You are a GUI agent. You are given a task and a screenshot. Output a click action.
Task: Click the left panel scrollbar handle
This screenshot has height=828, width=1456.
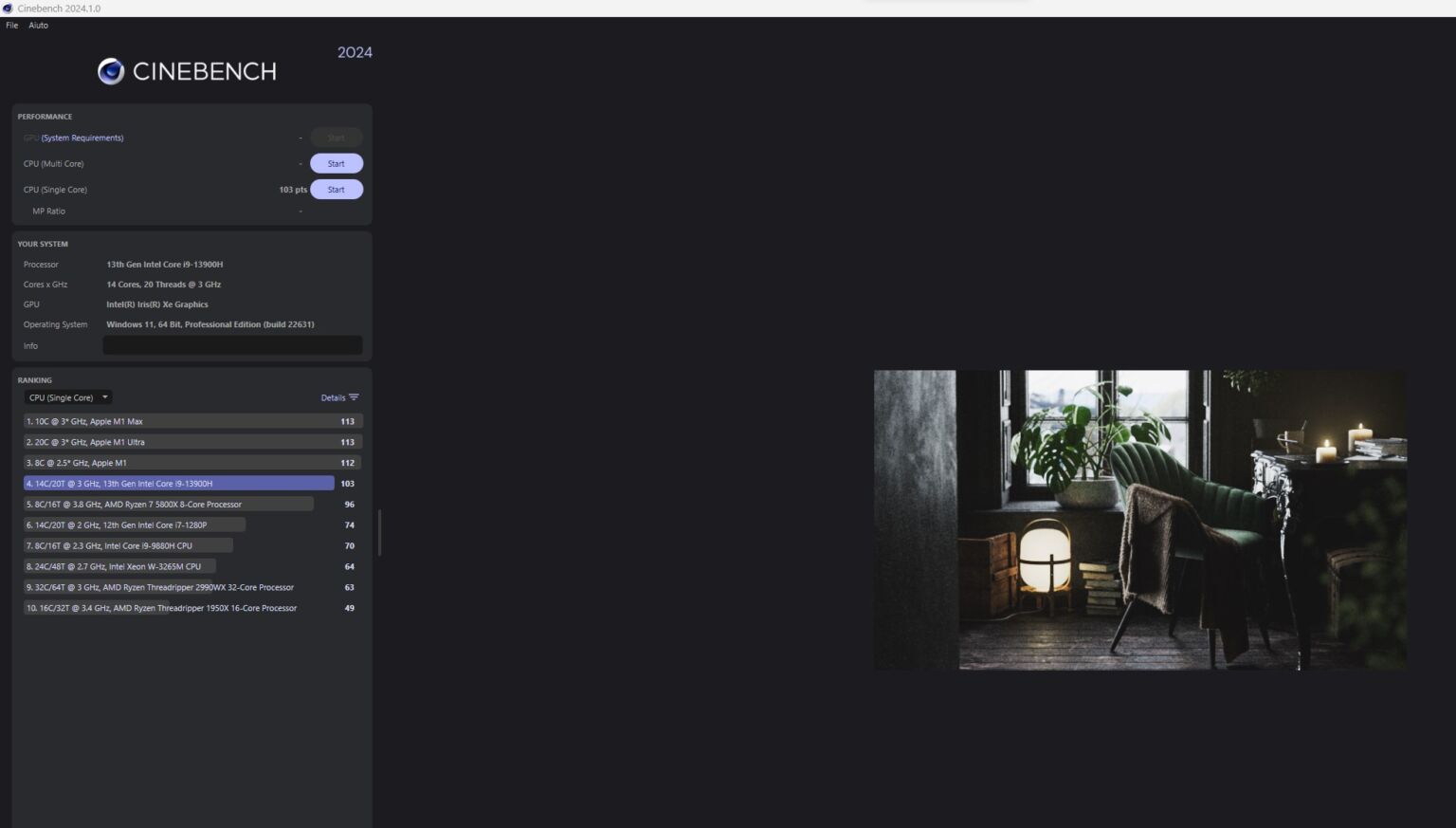[379, 533]
